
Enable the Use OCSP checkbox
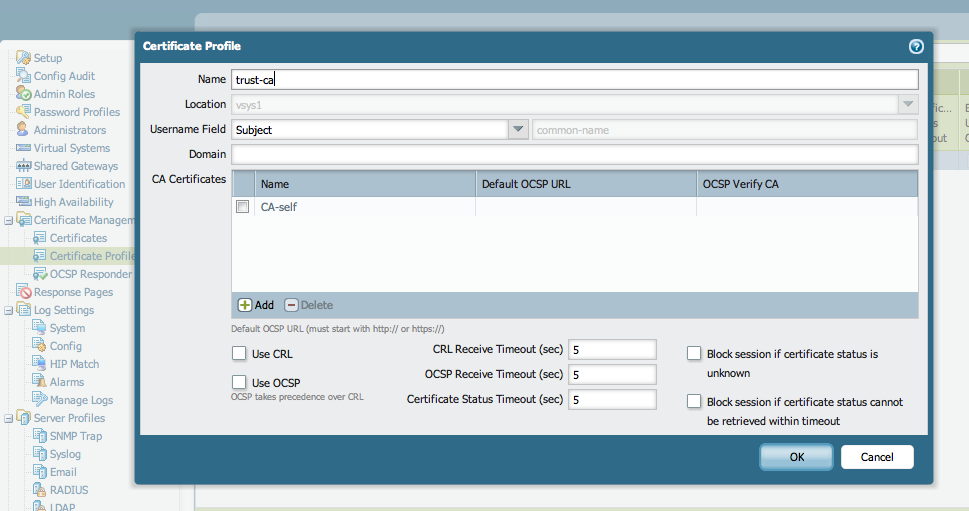point(239,382)
